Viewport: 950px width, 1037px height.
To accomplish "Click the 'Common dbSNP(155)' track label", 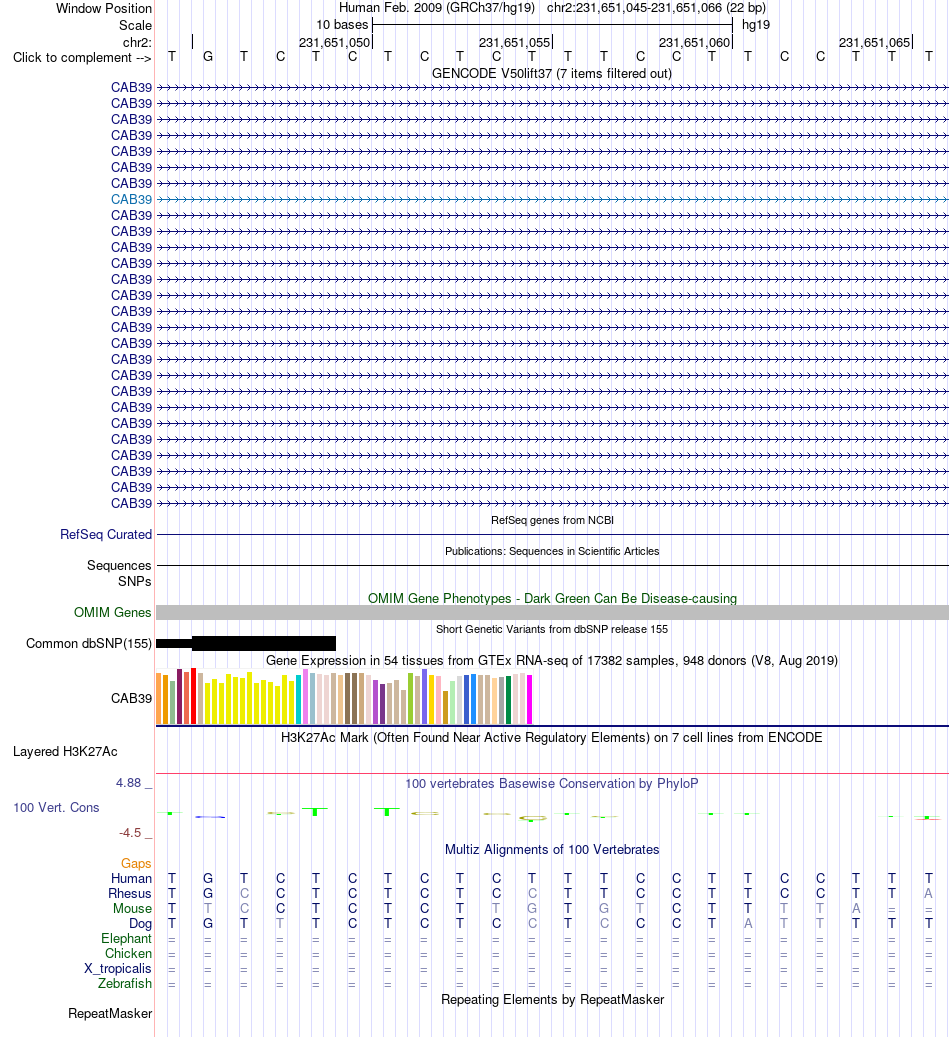I will [x=89, y=643].
